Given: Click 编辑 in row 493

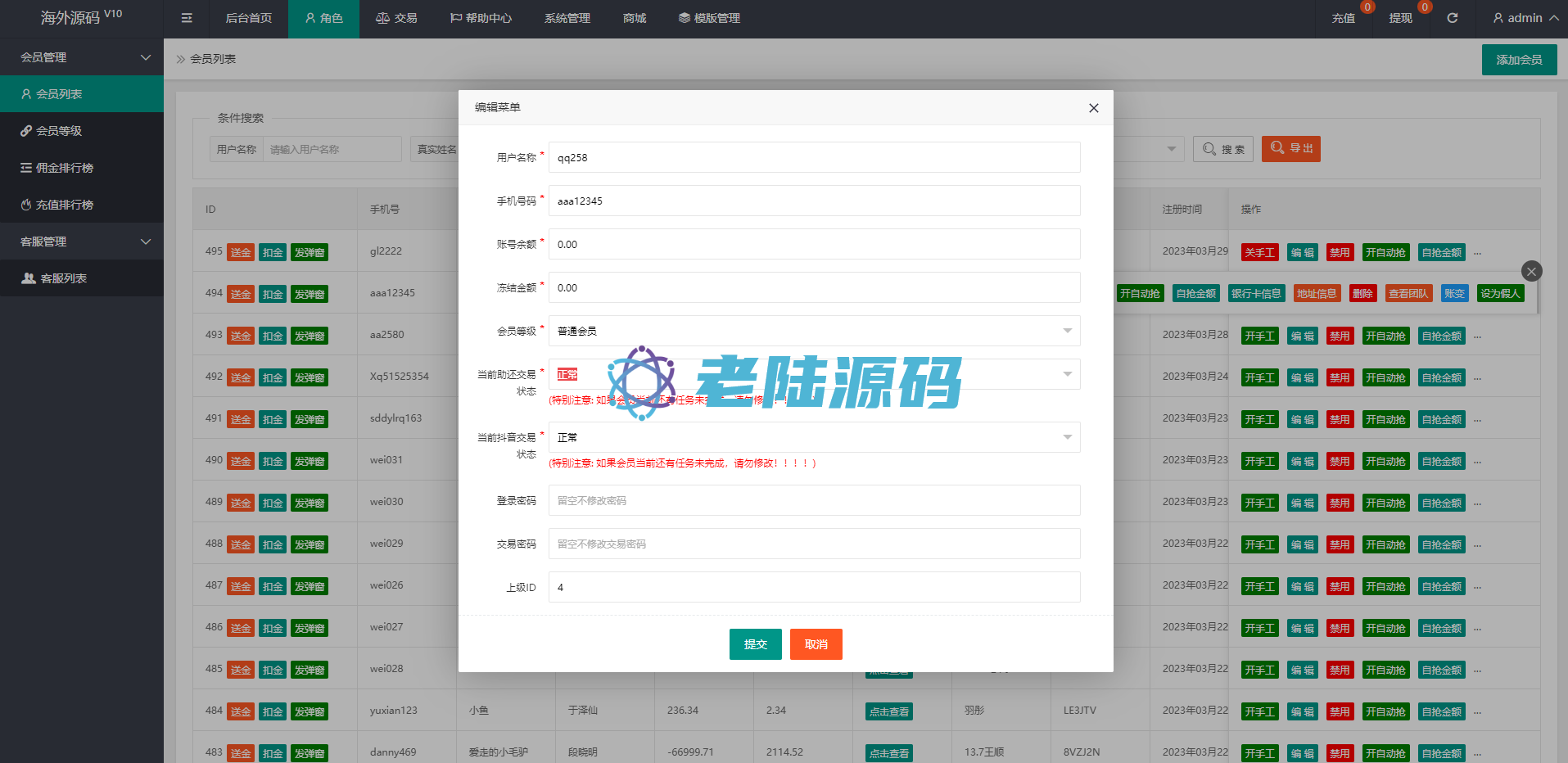Looking at the screenshot, I should [x=1303, y=336].
